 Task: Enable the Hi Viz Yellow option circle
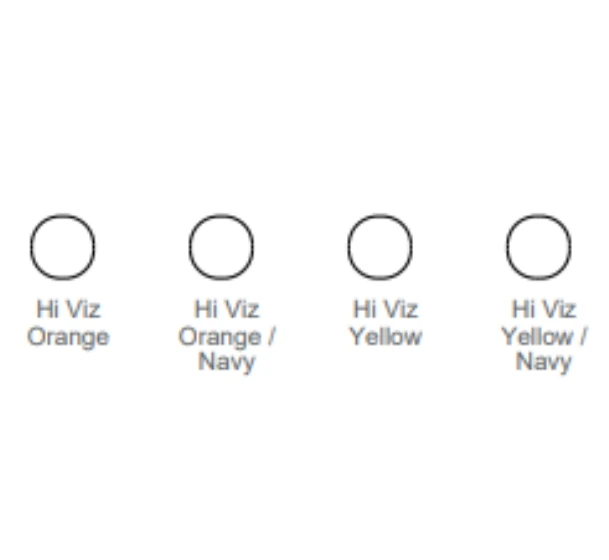coord(380,247)
